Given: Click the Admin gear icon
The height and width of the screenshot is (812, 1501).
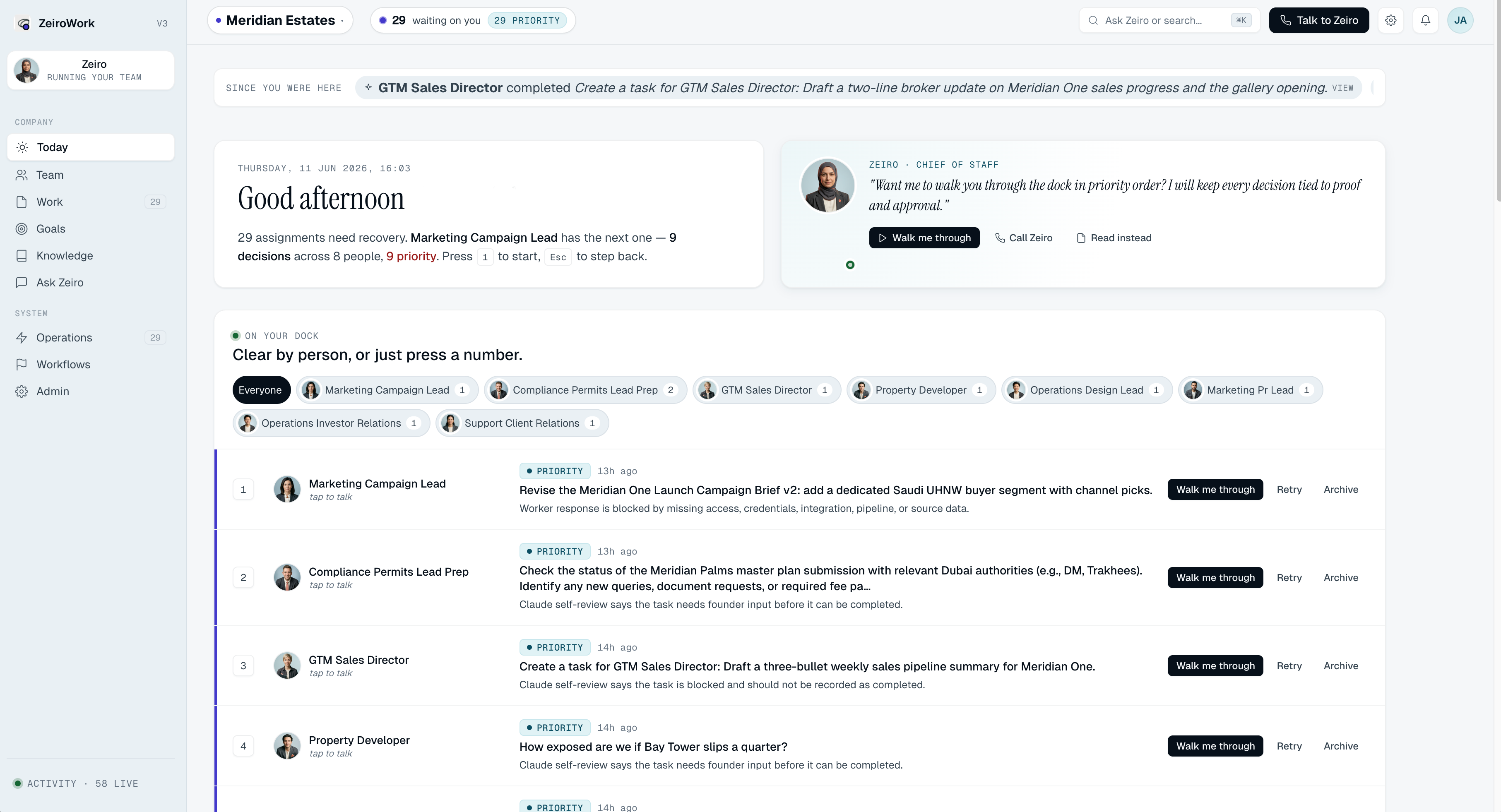Looking at the screenshot, I should (22, 392).
